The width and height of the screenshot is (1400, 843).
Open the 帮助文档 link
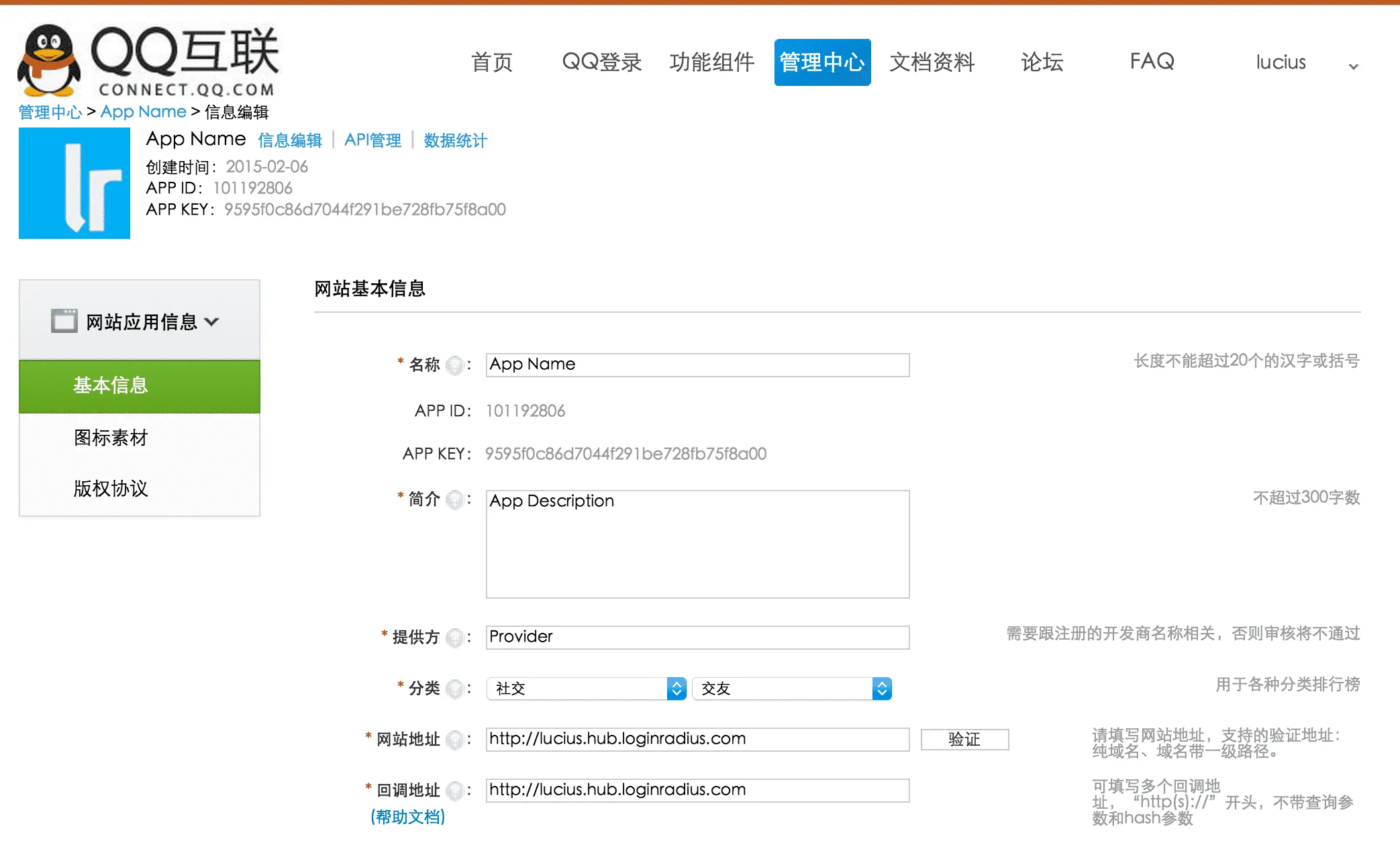(407, 817)
